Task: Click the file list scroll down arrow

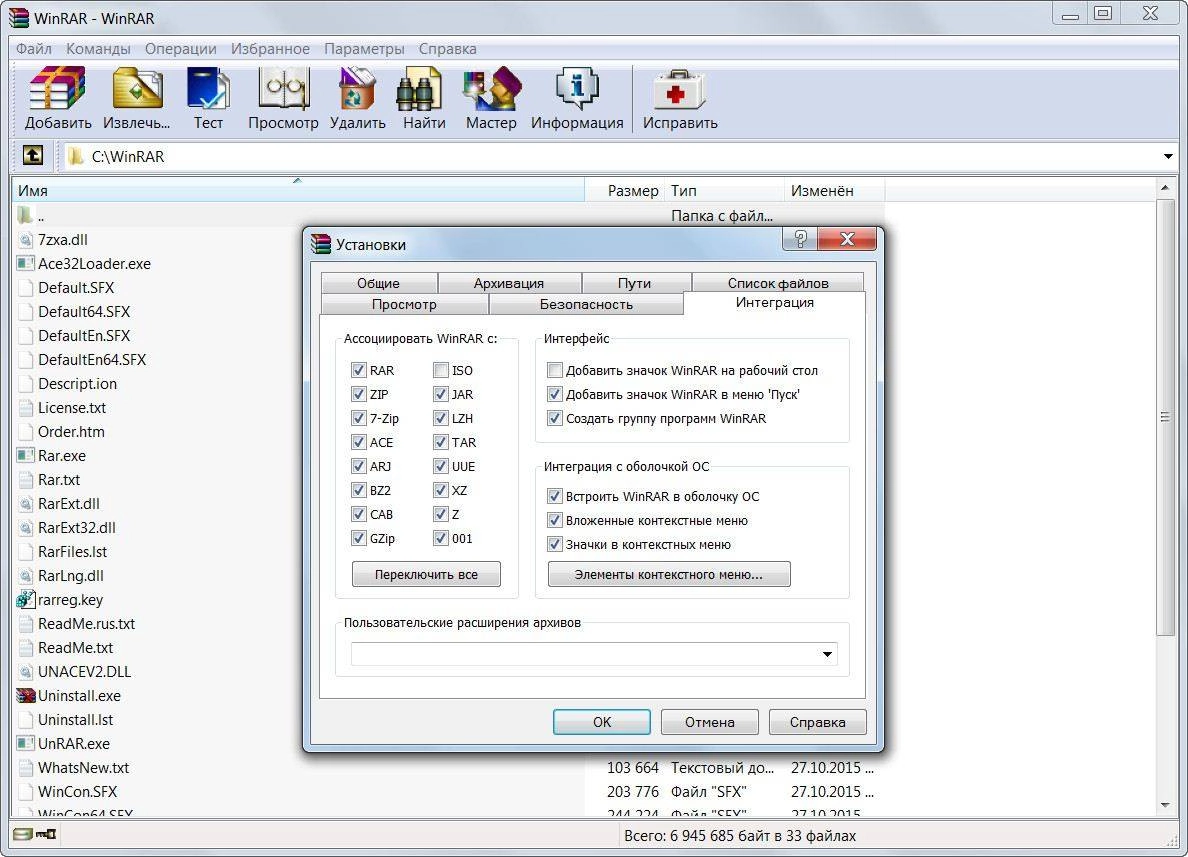Action: pos(1165,805)
